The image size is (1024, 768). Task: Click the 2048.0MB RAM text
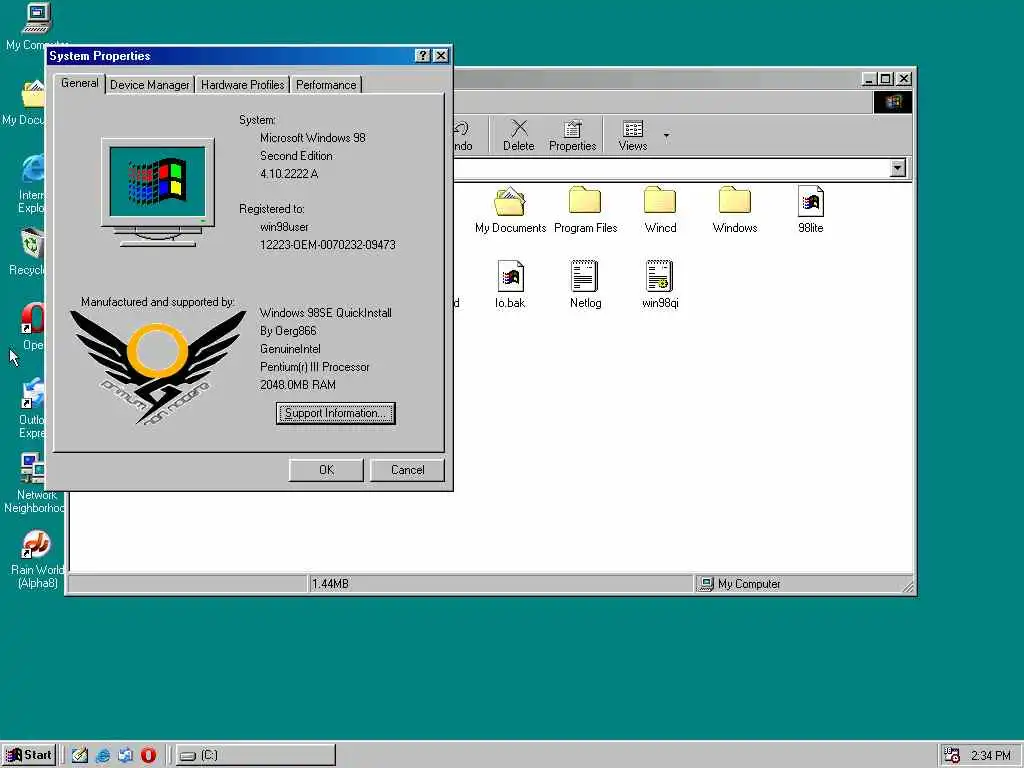click(x=298, y=385)
